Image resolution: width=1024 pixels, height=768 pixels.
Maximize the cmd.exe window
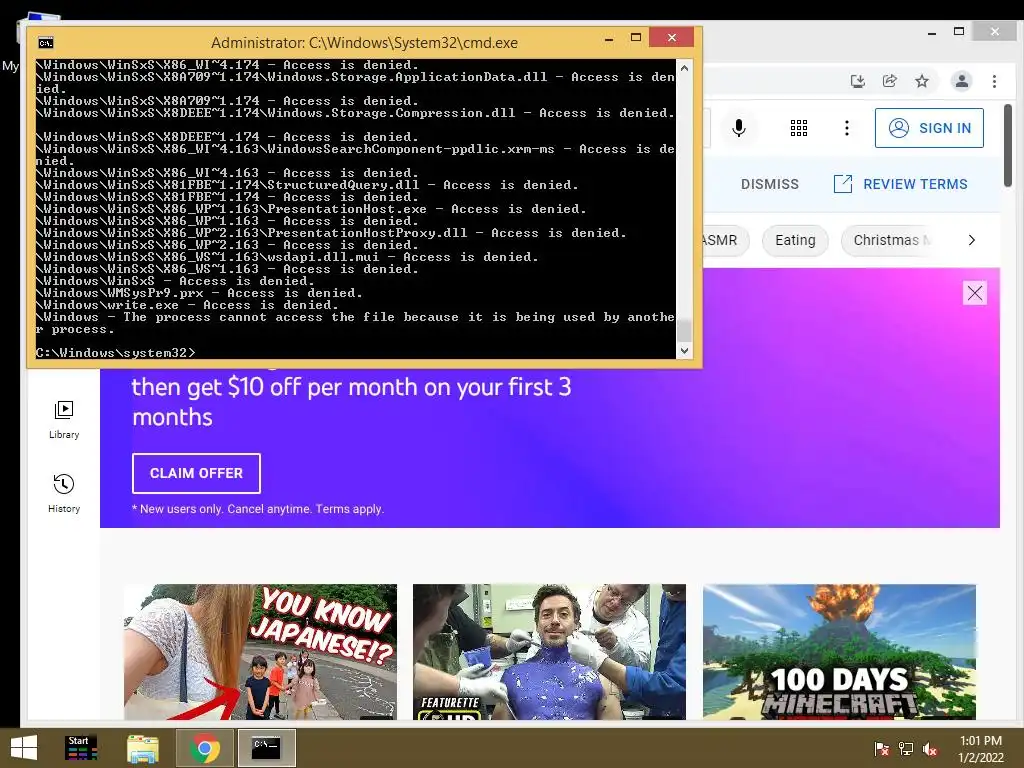[635, 38]
